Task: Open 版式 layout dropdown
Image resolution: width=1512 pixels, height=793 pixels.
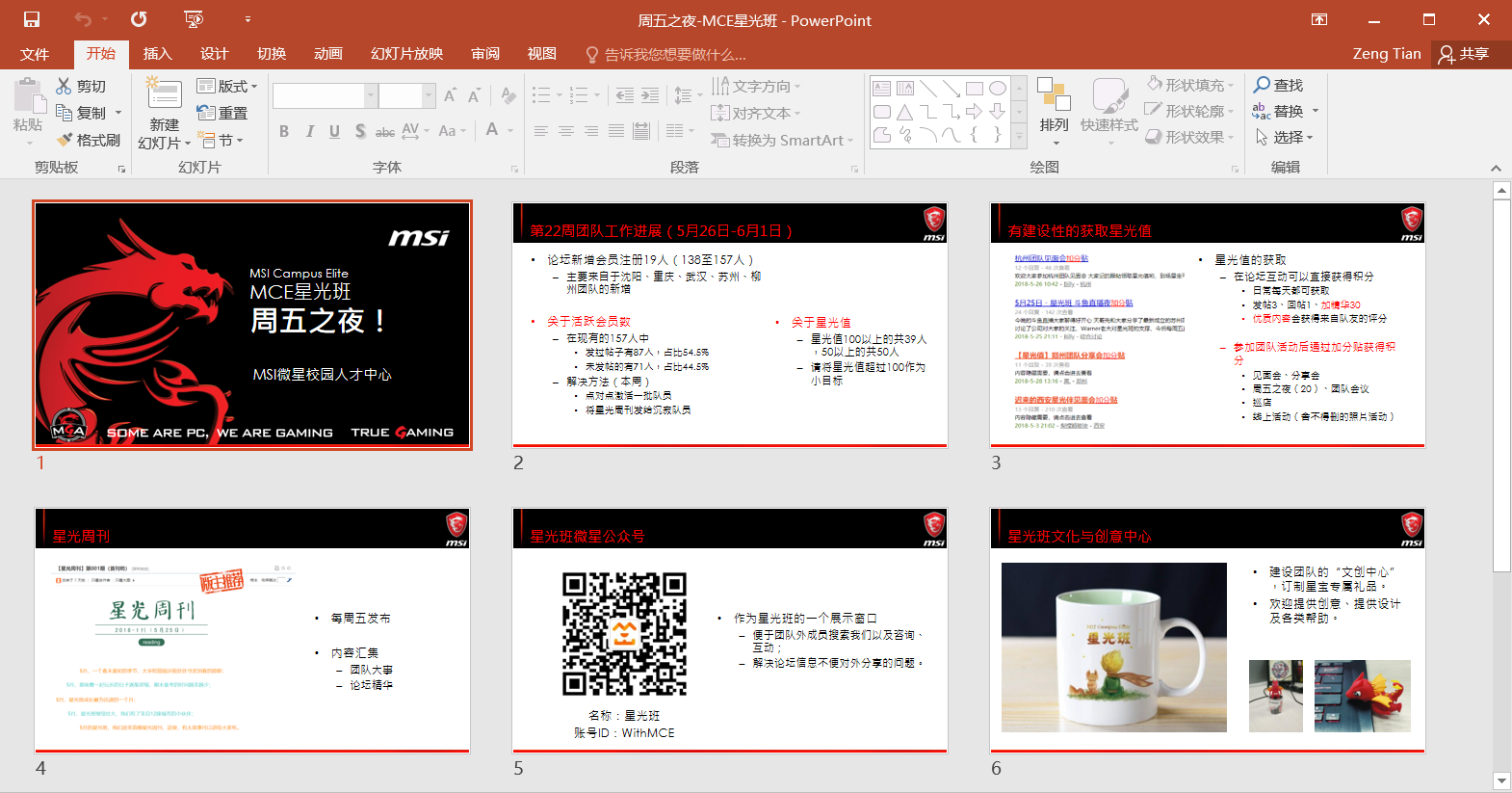Action: coord(227,86)
